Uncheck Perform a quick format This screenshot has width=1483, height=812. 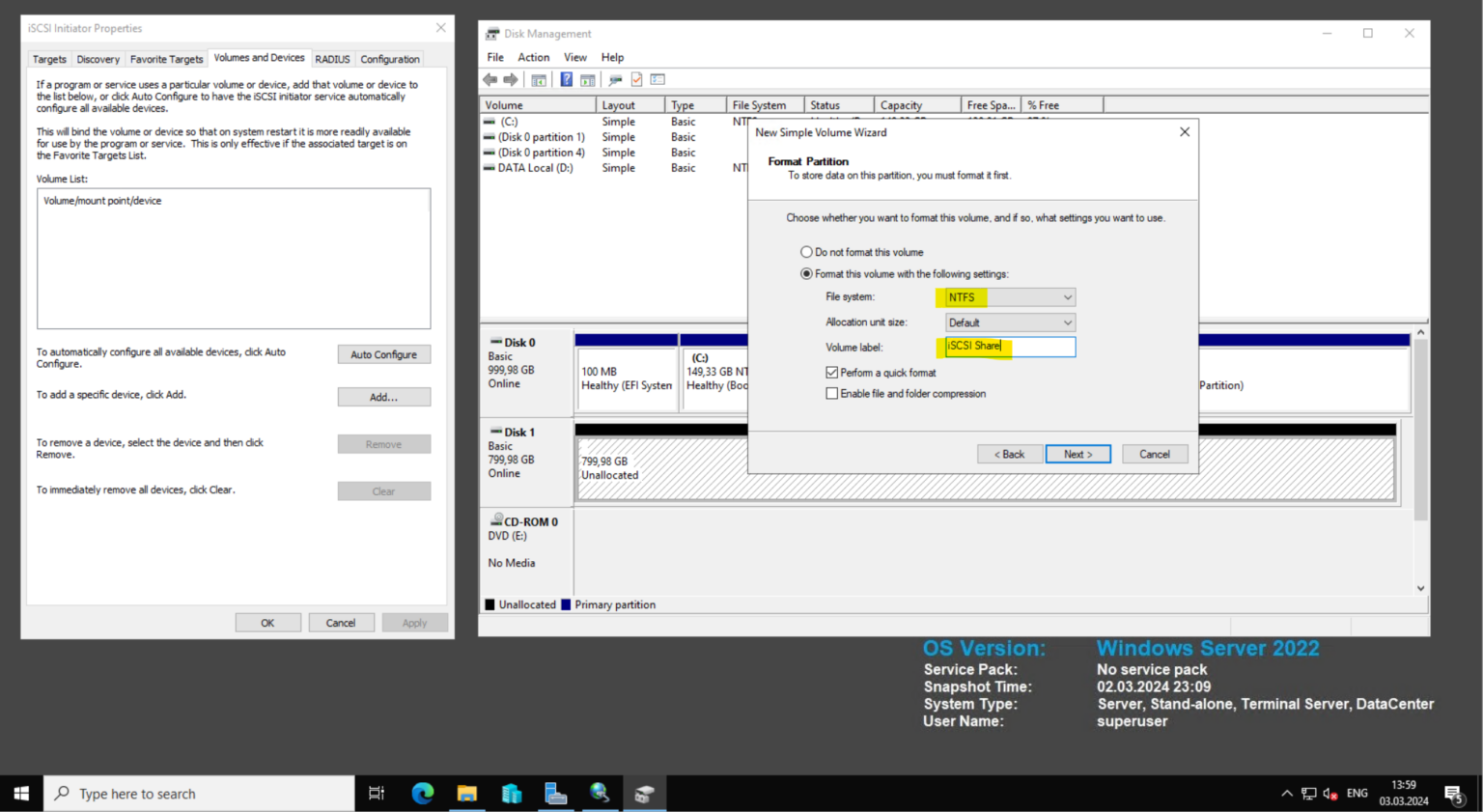pyautogui.click(x=832, y=373)
